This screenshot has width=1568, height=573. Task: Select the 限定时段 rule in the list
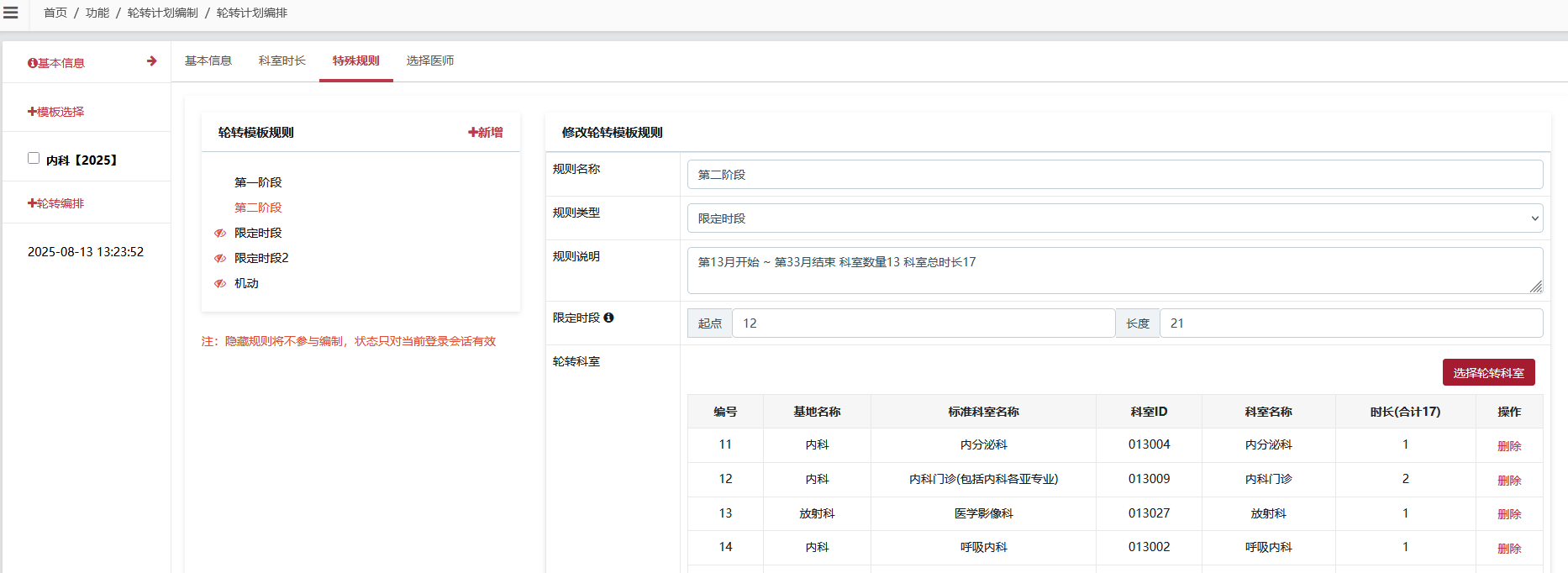tap(258, 233)
